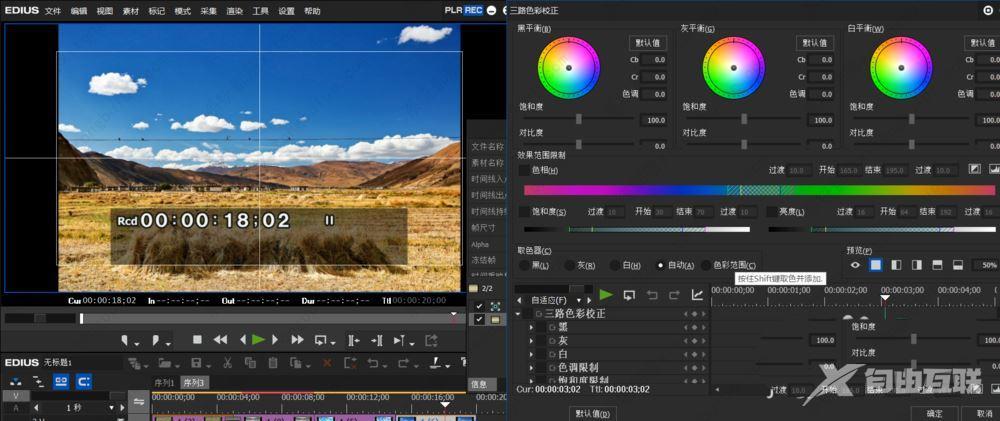Click 默认值 button under 黑平衡
Image resolution: width=1000 pixels, height=421 pixels.
tap(648, 43)
